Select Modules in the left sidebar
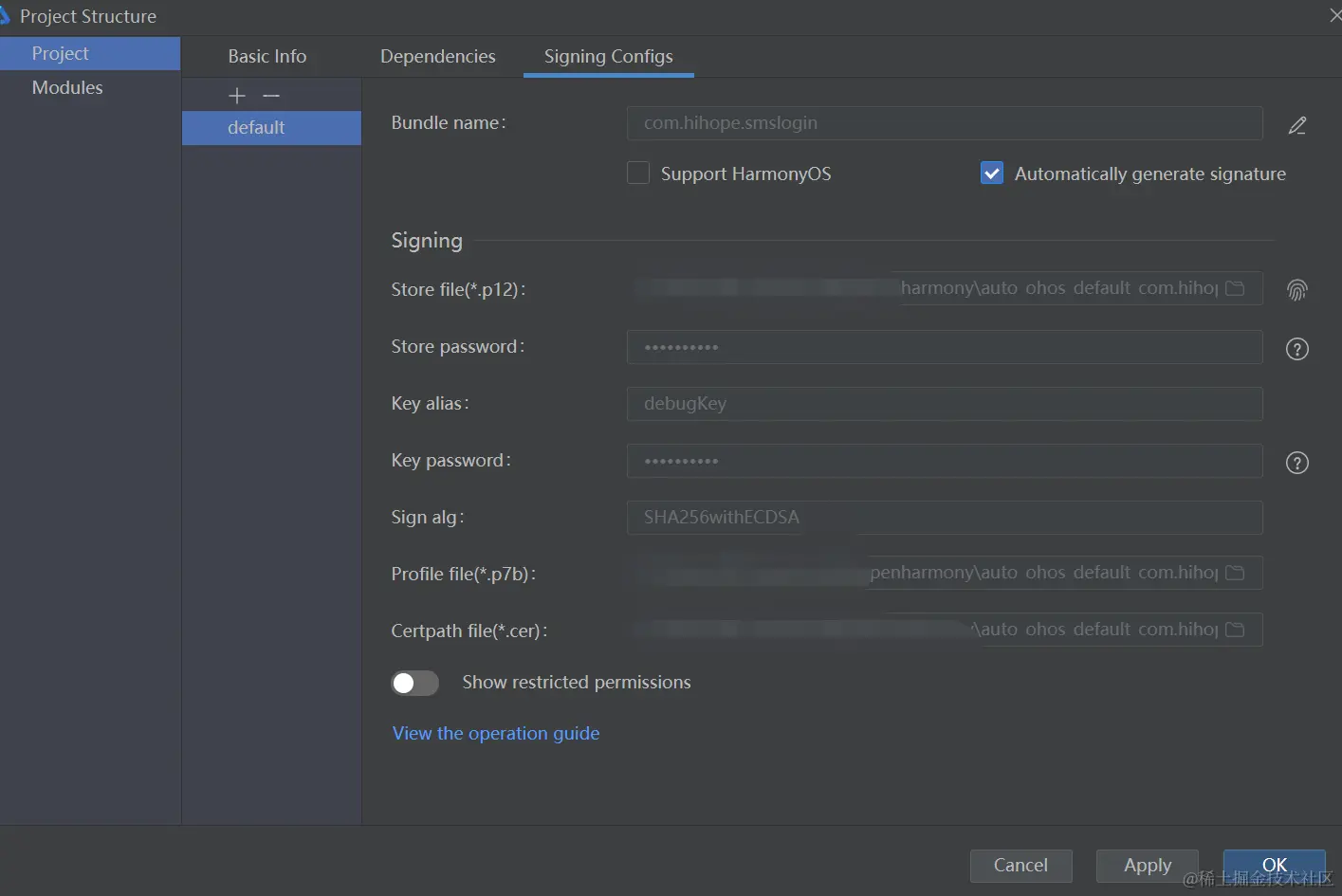This screenshot has height=896, width=1342. click(x=90, y=87)
